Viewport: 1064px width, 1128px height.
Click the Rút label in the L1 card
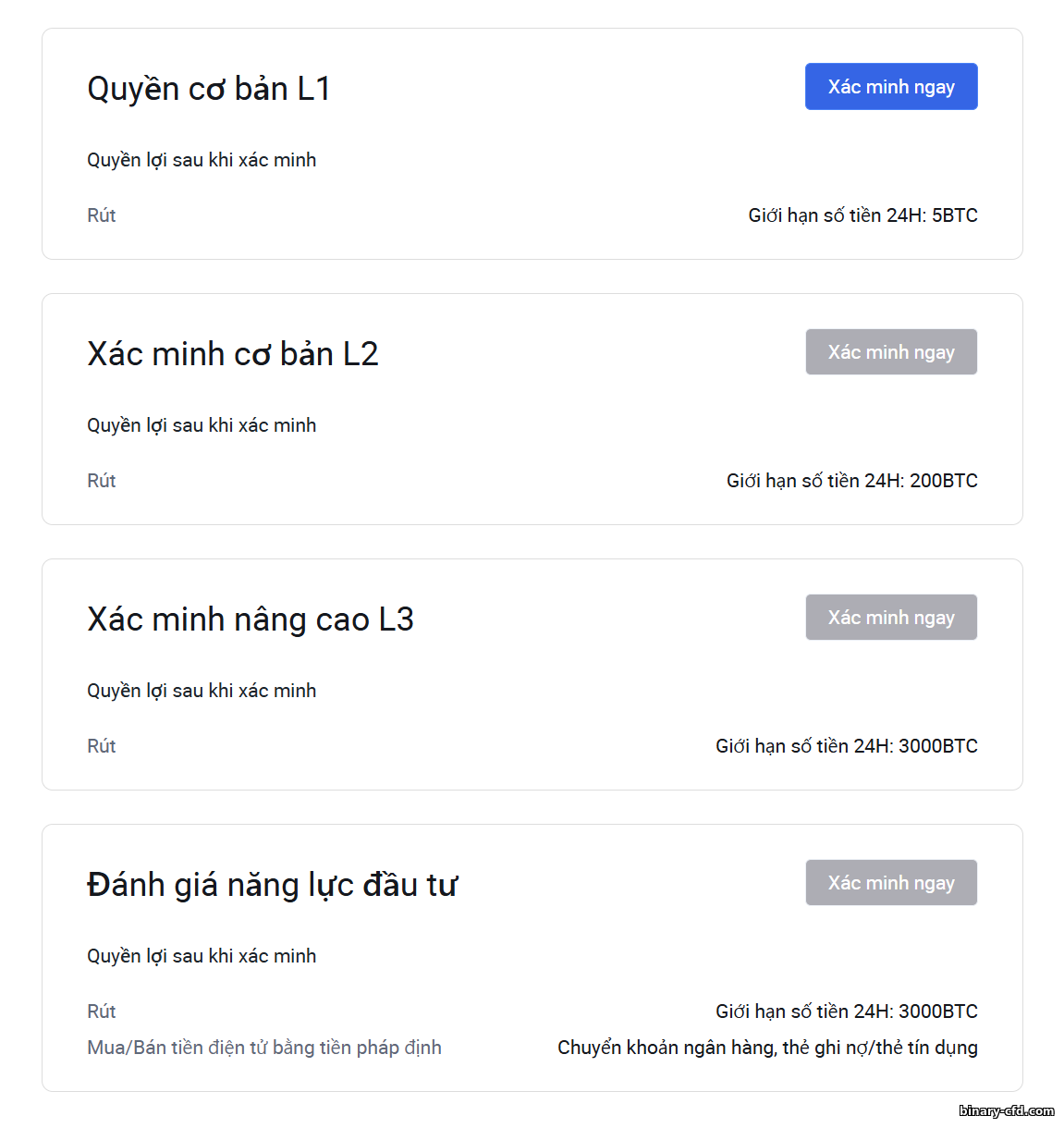[x=102, y=215]
